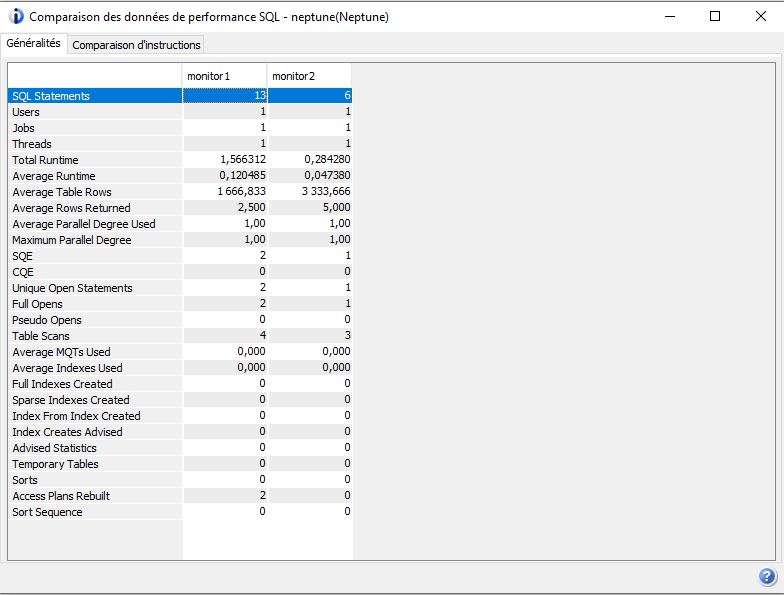The width and height of the screenshot is (784, 595).
Task: Select Unique Open Statements row
Action: [x=95, y=288]
